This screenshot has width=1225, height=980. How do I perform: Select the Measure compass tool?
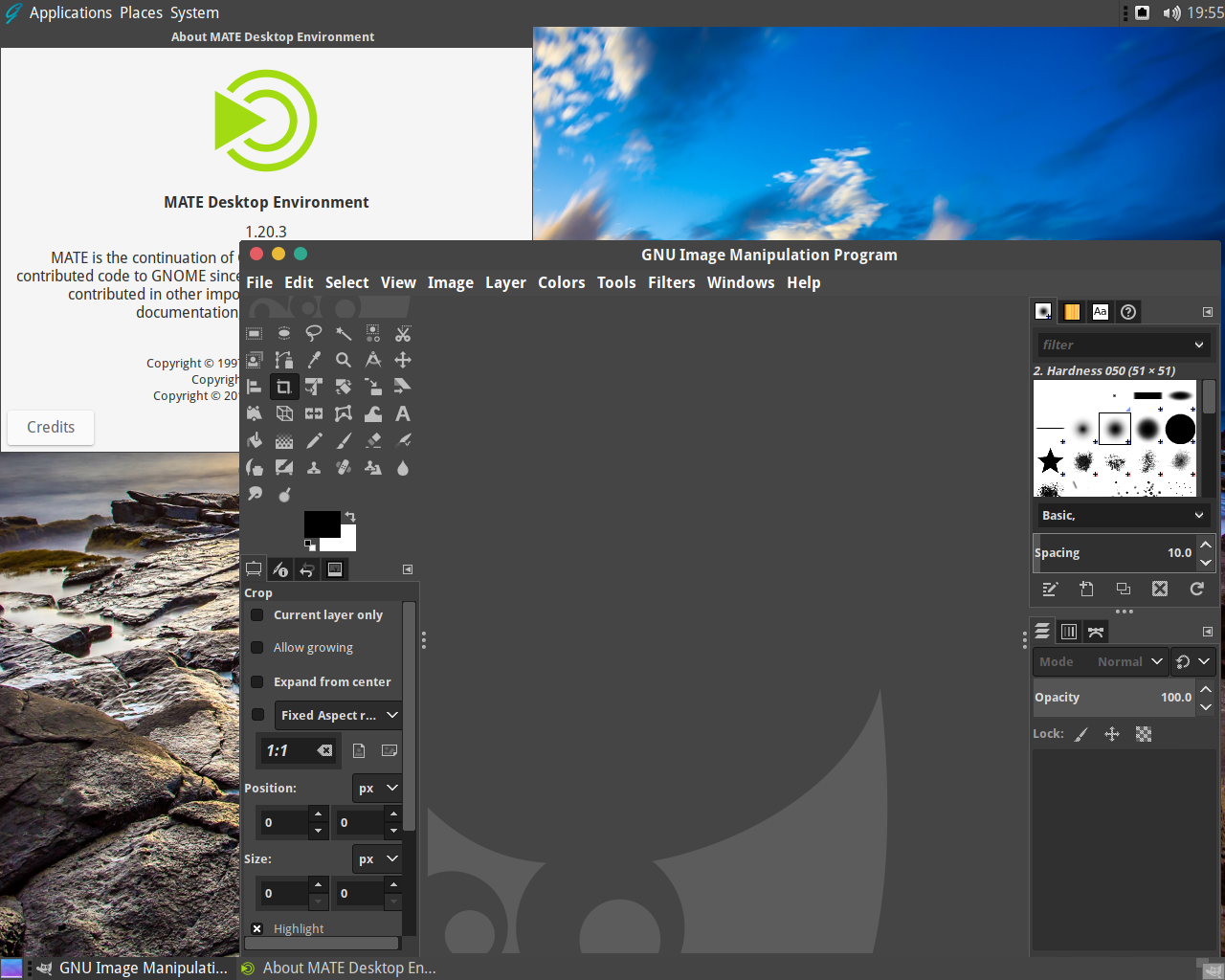coord(373,360)
